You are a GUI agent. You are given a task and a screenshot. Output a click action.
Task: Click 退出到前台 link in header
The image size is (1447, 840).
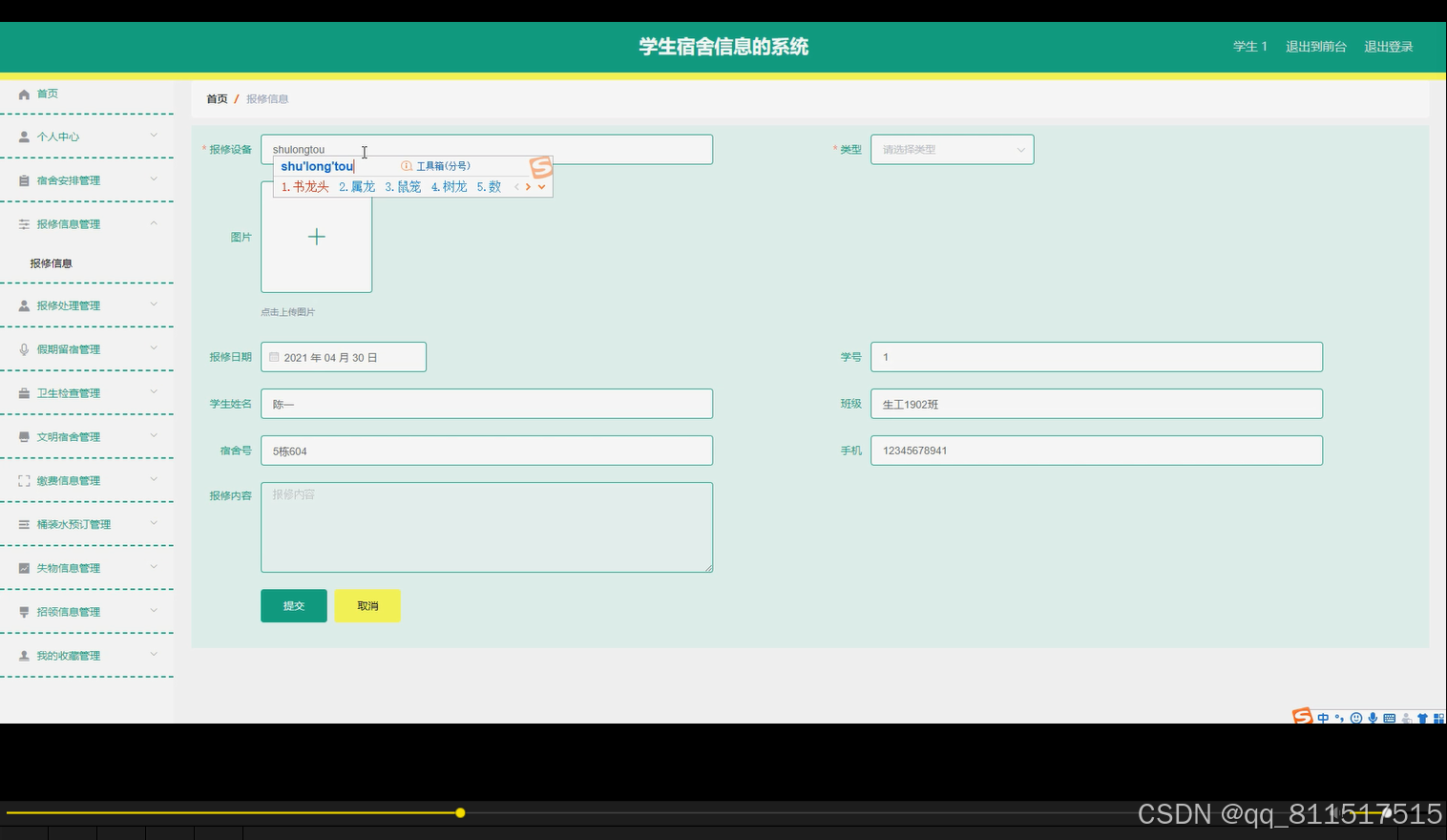[1315, 47]
